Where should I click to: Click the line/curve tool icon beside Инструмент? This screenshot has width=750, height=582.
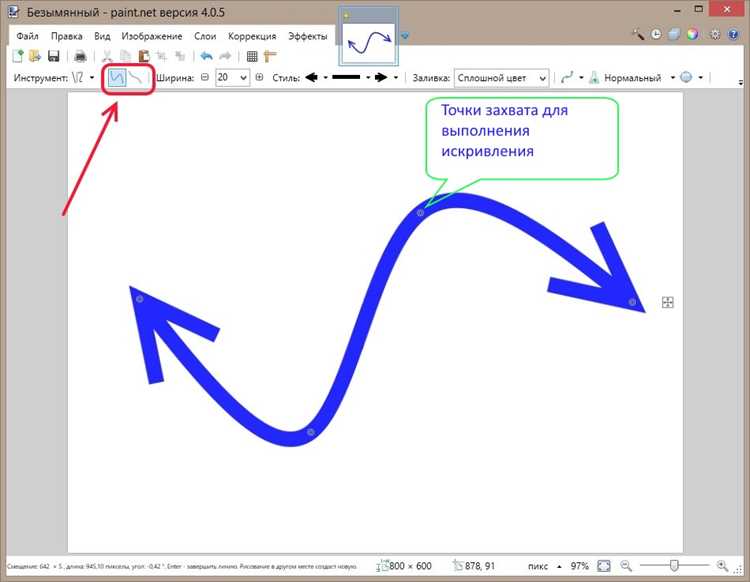[x=77, y=77]
